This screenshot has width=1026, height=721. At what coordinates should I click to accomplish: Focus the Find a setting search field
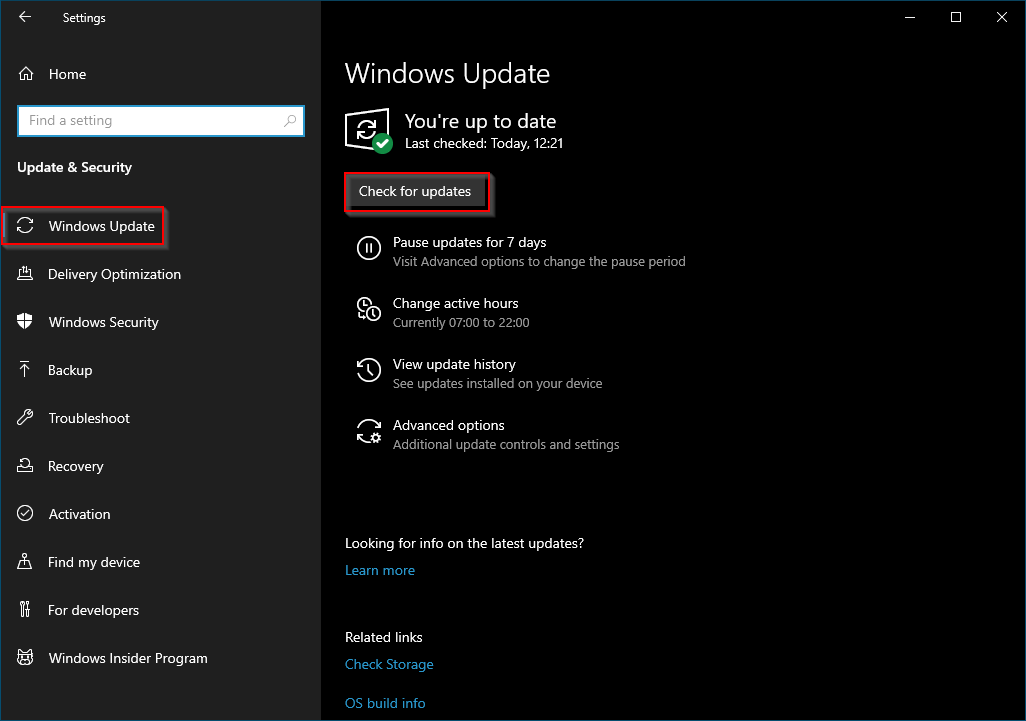click(161, 120)
